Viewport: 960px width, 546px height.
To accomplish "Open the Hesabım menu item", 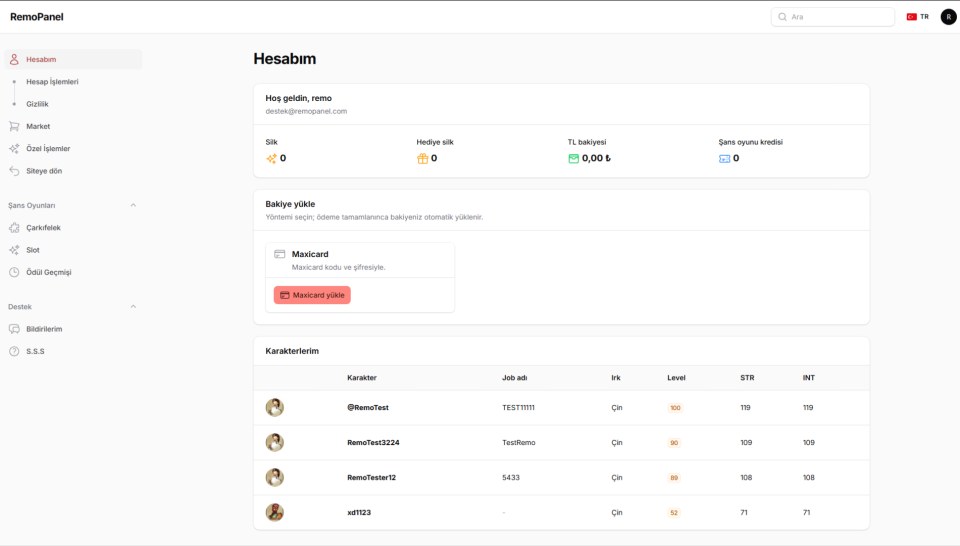I will 73,59.
